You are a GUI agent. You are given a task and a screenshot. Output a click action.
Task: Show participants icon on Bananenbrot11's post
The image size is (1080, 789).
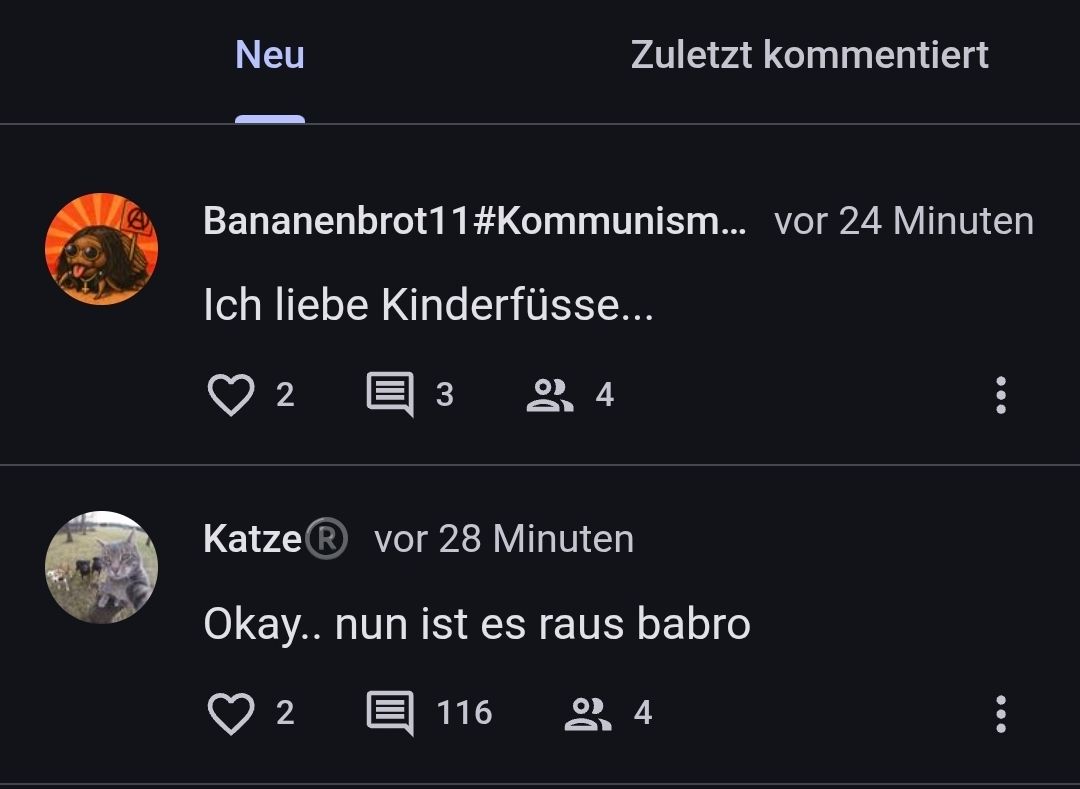click(x=549, y=395)
